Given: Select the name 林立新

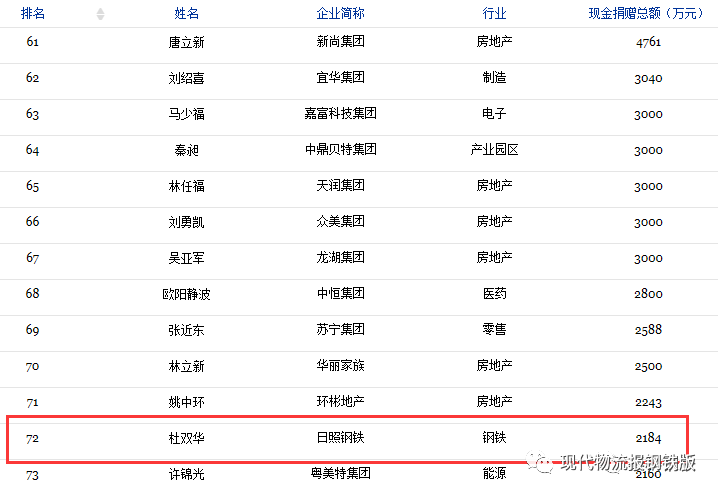Looking at the screenshot, I should click(x=186, y=366).
